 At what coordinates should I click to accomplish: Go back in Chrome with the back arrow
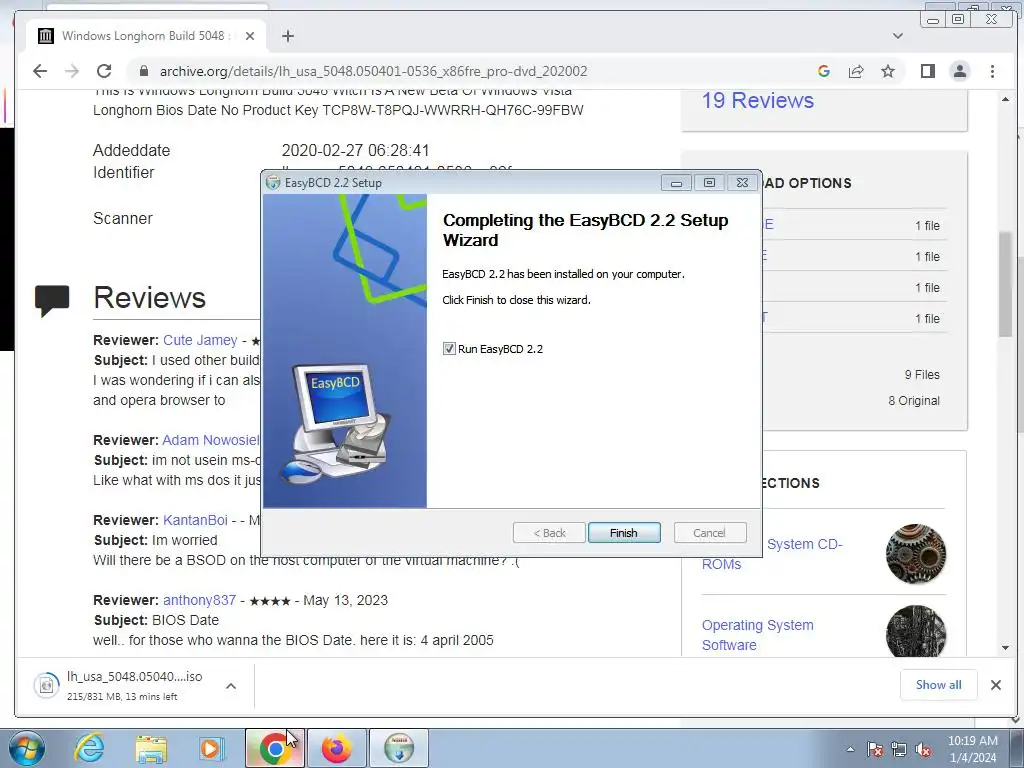click(40, 71)
